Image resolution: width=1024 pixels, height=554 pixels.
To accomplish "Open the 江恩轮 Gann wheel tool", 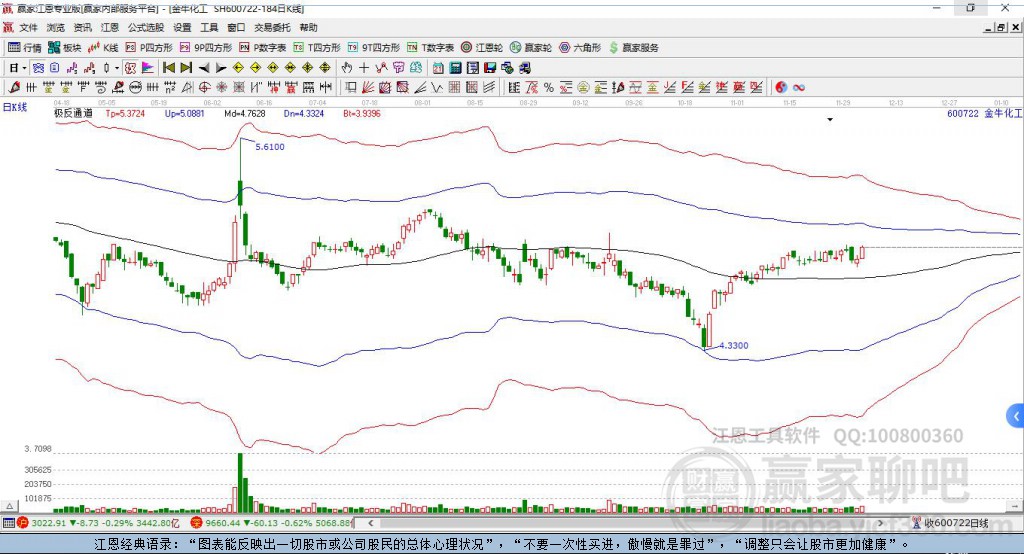I will click(x=482, y=48).
